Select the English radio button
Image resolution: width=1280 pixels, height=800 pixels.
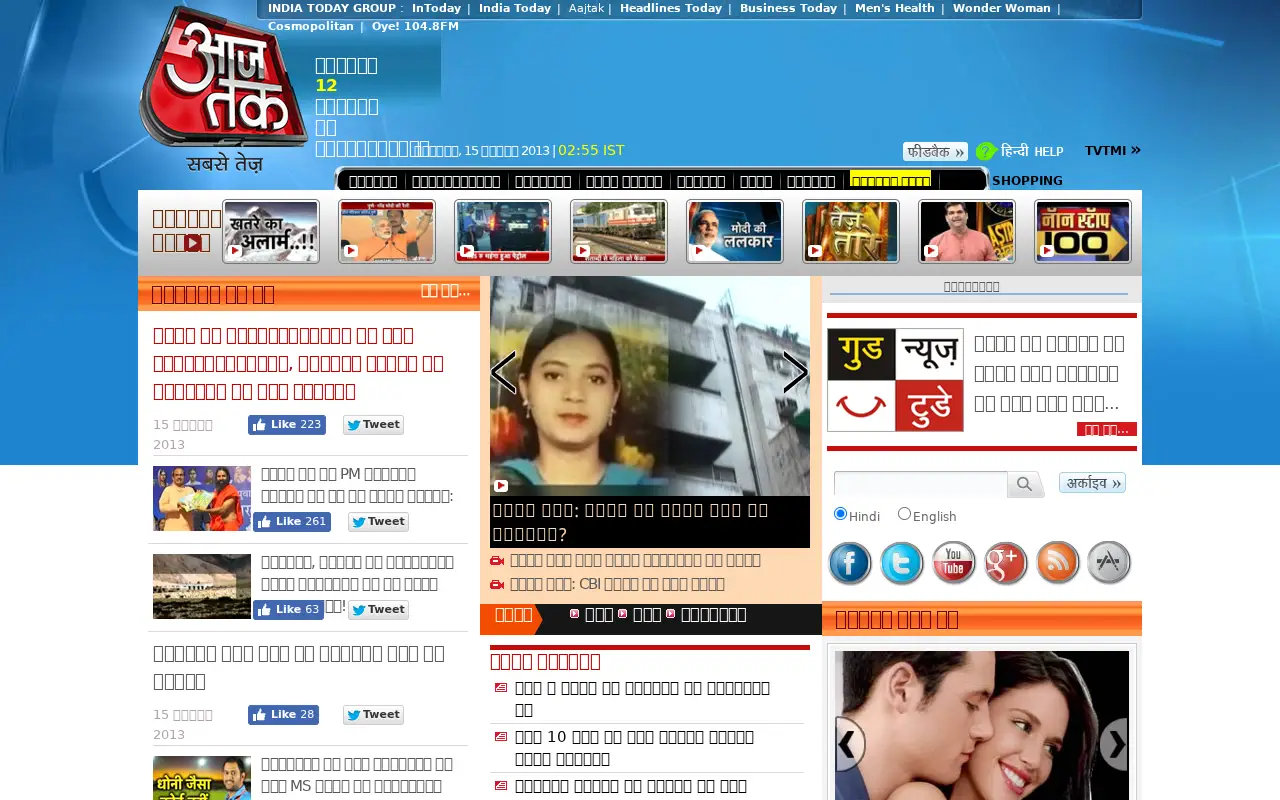click(904, 514)
